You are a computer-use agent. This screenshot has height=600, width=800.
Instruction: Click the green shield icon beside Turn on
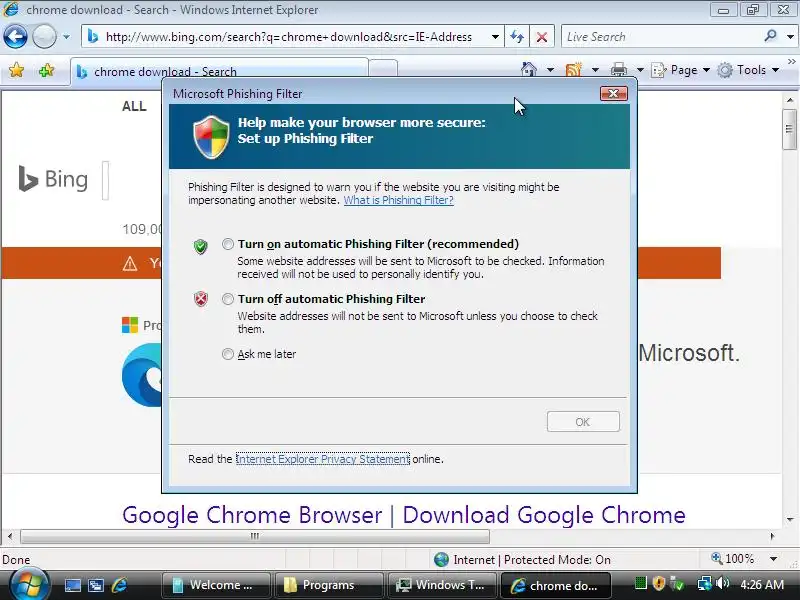[x=201, y=246]
